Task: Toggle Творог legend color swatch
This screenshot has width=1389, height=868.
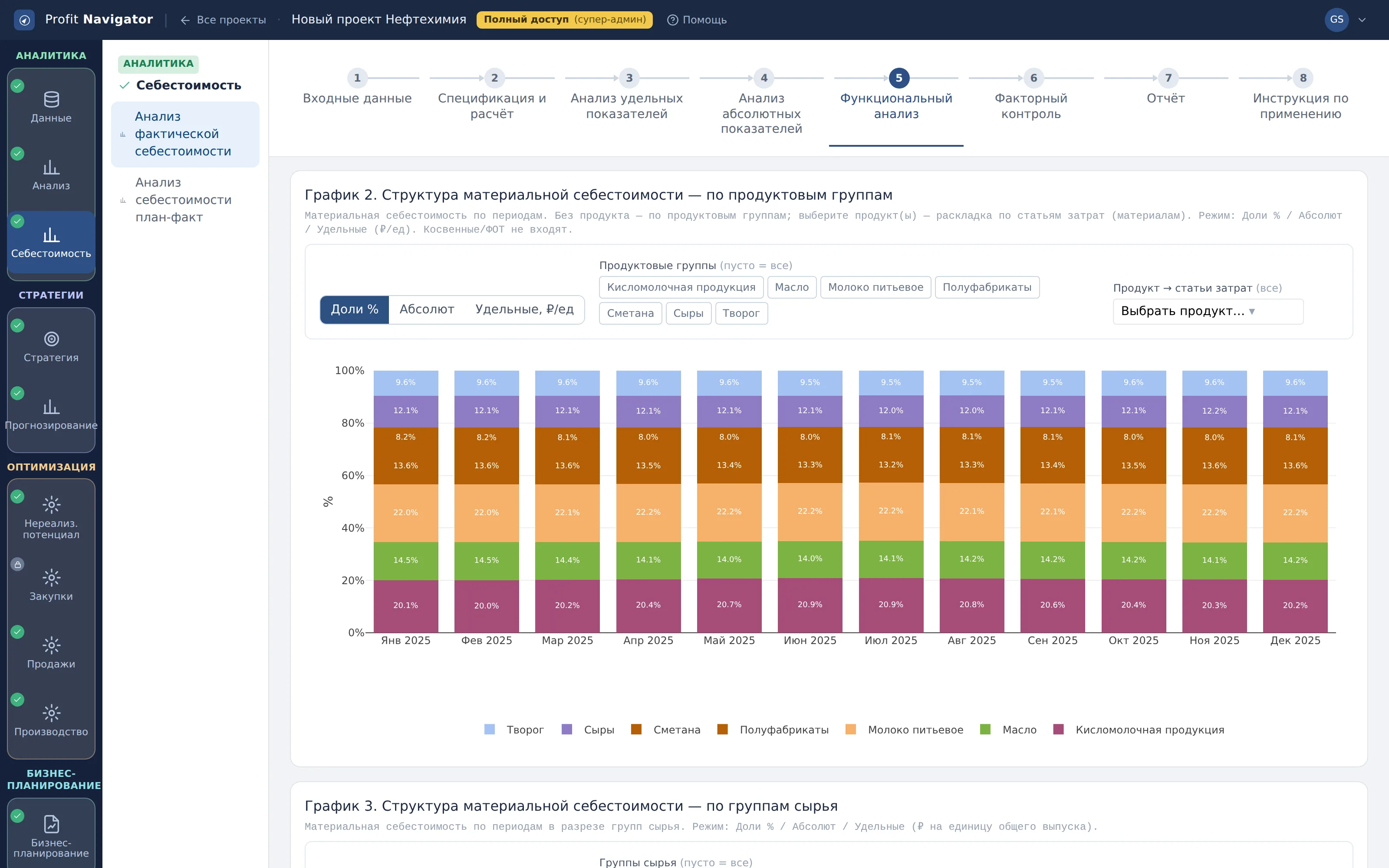Action: tap(489, 730)
